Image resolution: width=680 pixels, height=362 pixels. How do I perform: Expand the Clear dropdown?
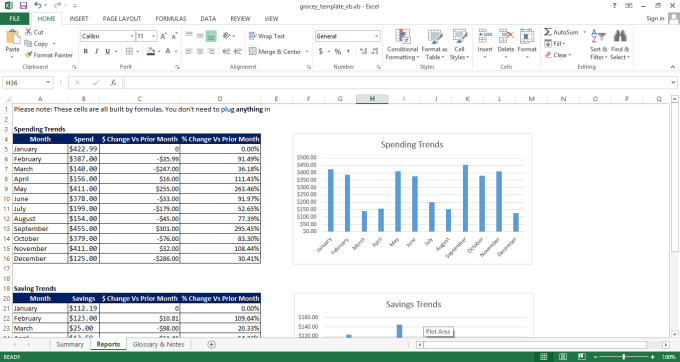coord(570,55)
